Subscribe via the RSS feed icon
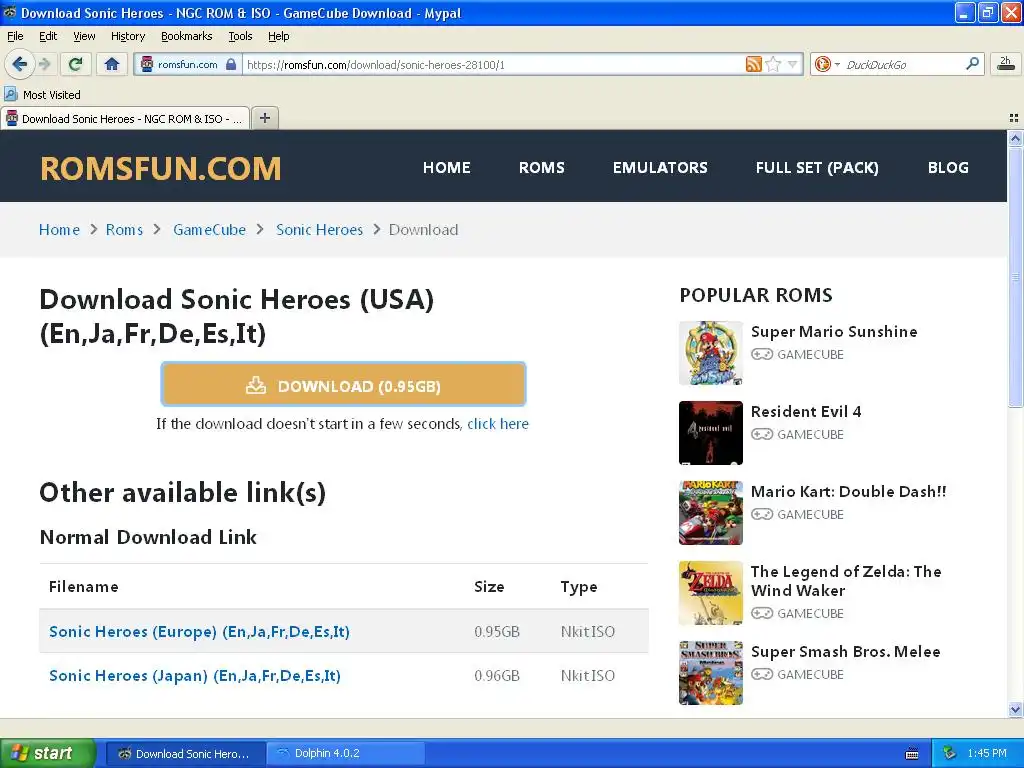Screen dimensions: 1024x768 pyautogui.click(x=754, y=64)
